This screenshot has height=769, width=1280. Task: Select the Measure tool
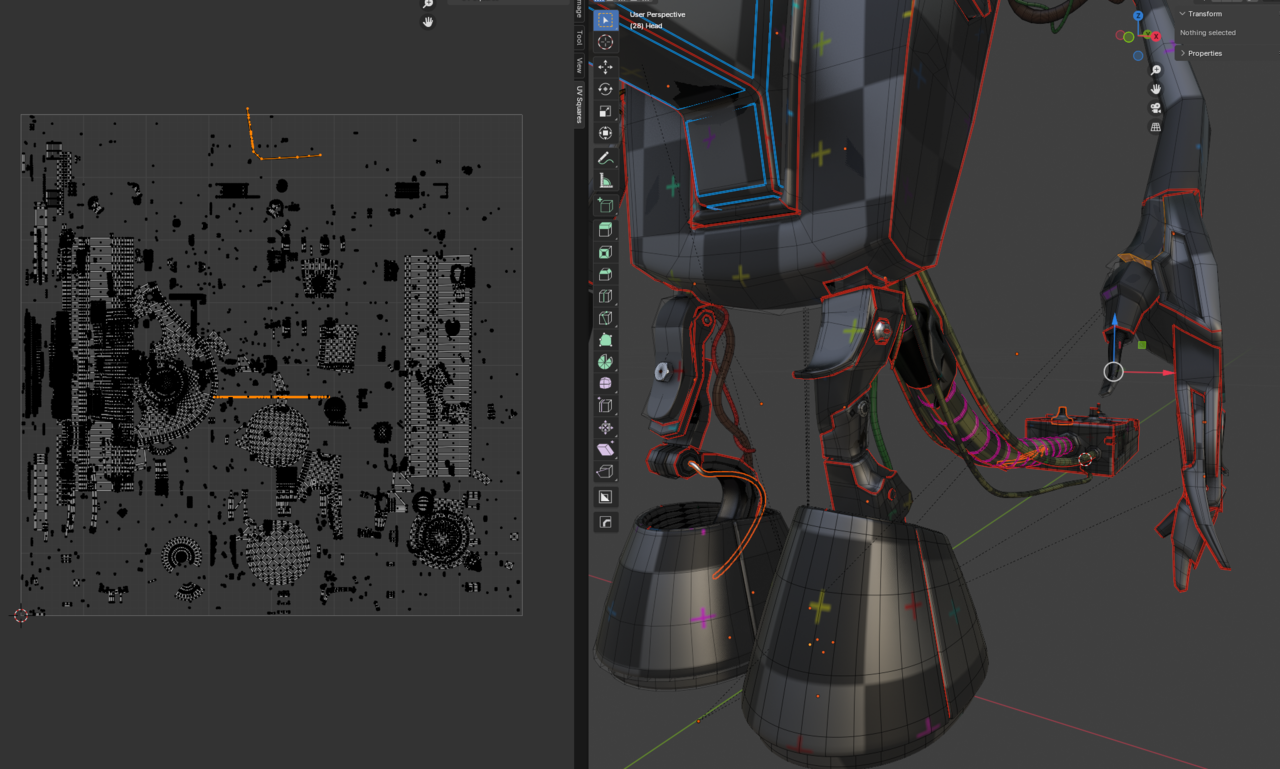click(605, 181)
